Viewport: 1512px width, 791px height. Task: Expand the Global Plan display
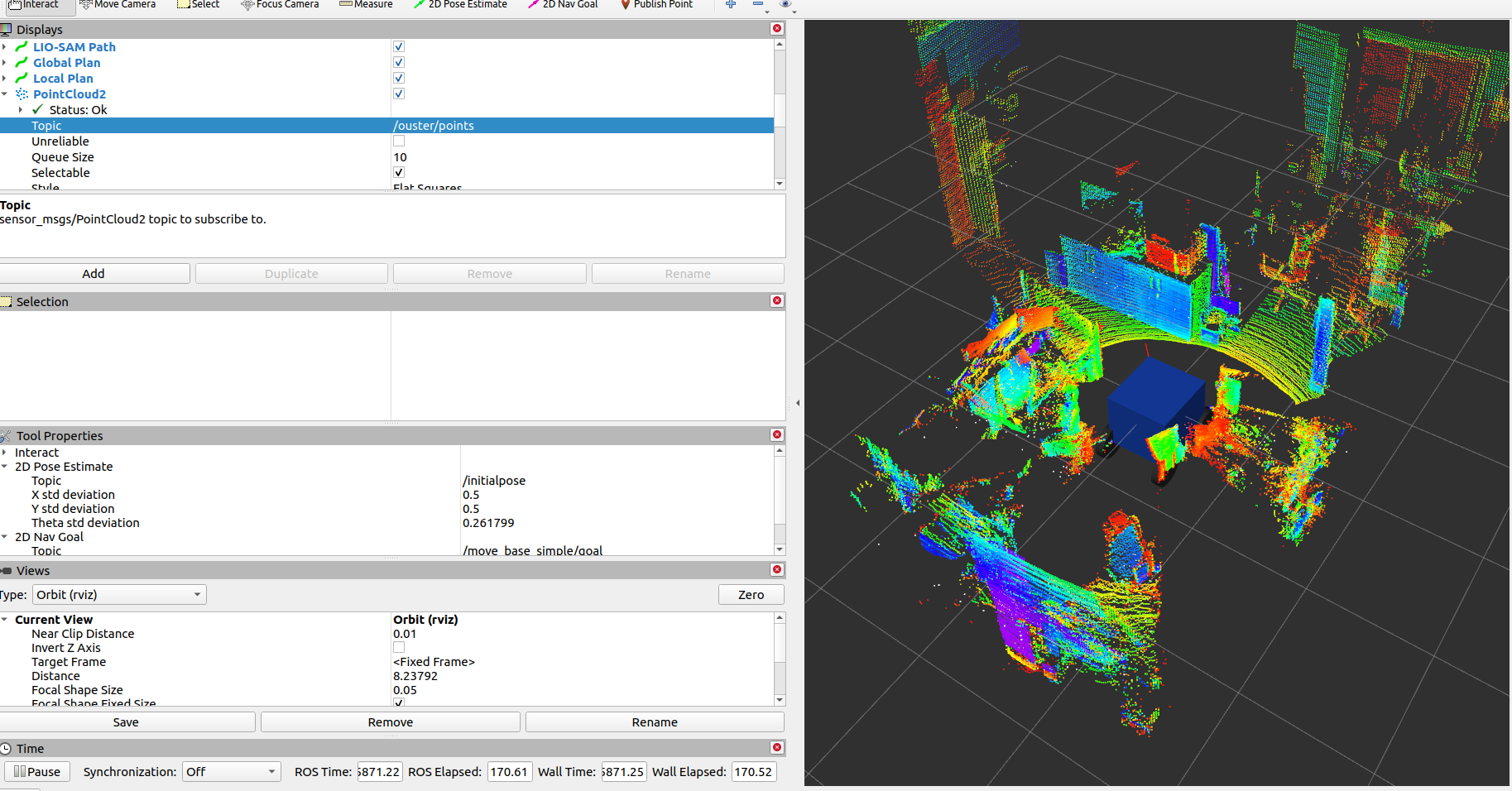(5, 63)
